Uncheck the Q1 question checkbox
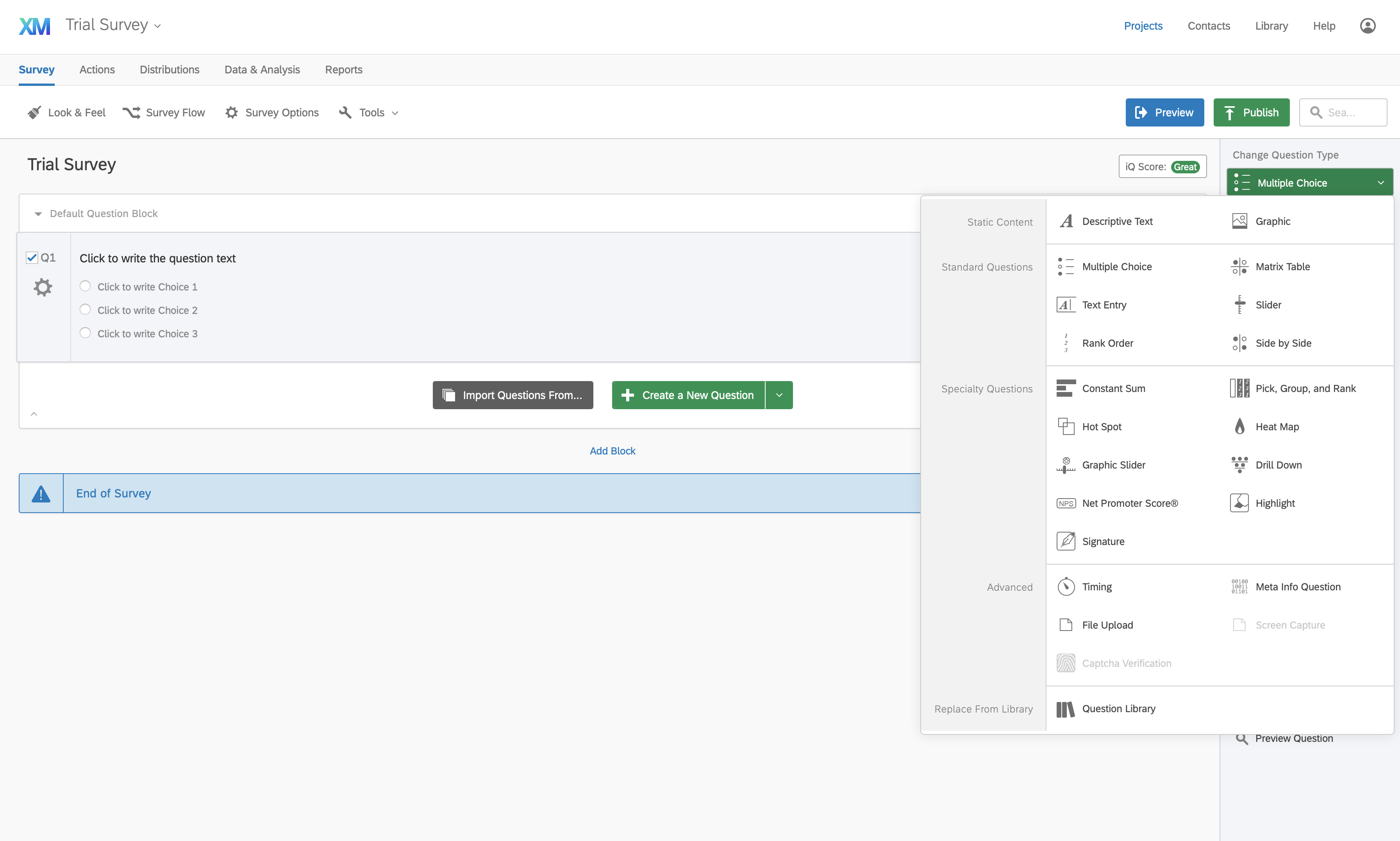 click(32, 258)
